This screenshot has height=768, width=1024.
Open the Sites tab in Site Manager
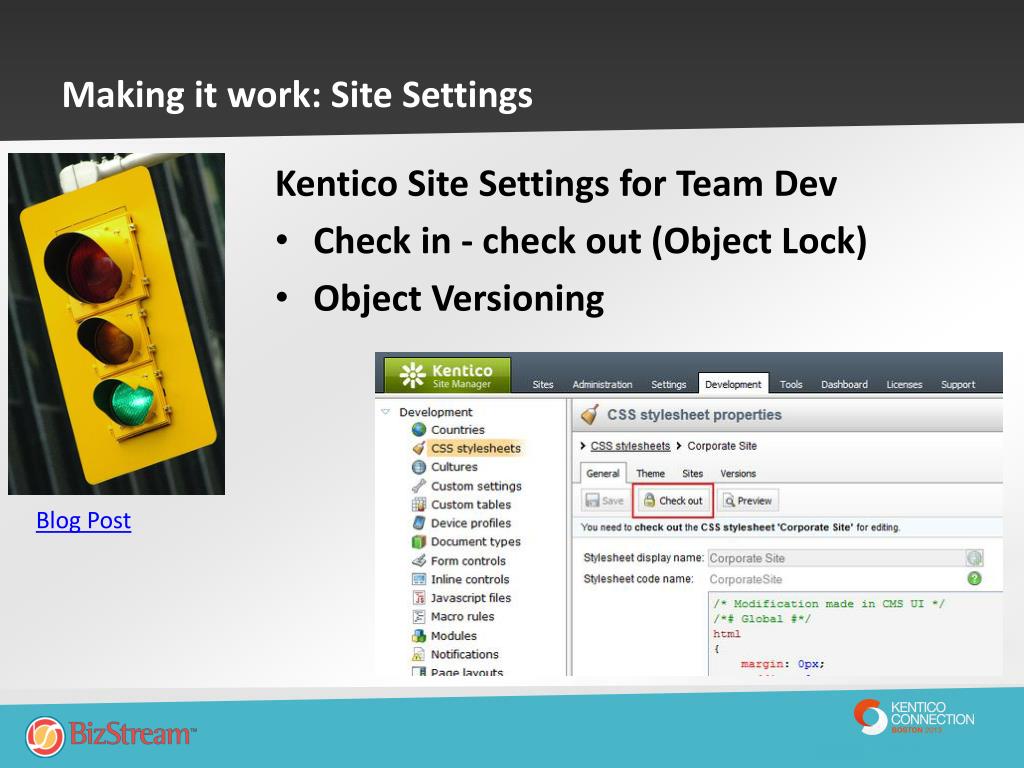click(x=543, y=385)
